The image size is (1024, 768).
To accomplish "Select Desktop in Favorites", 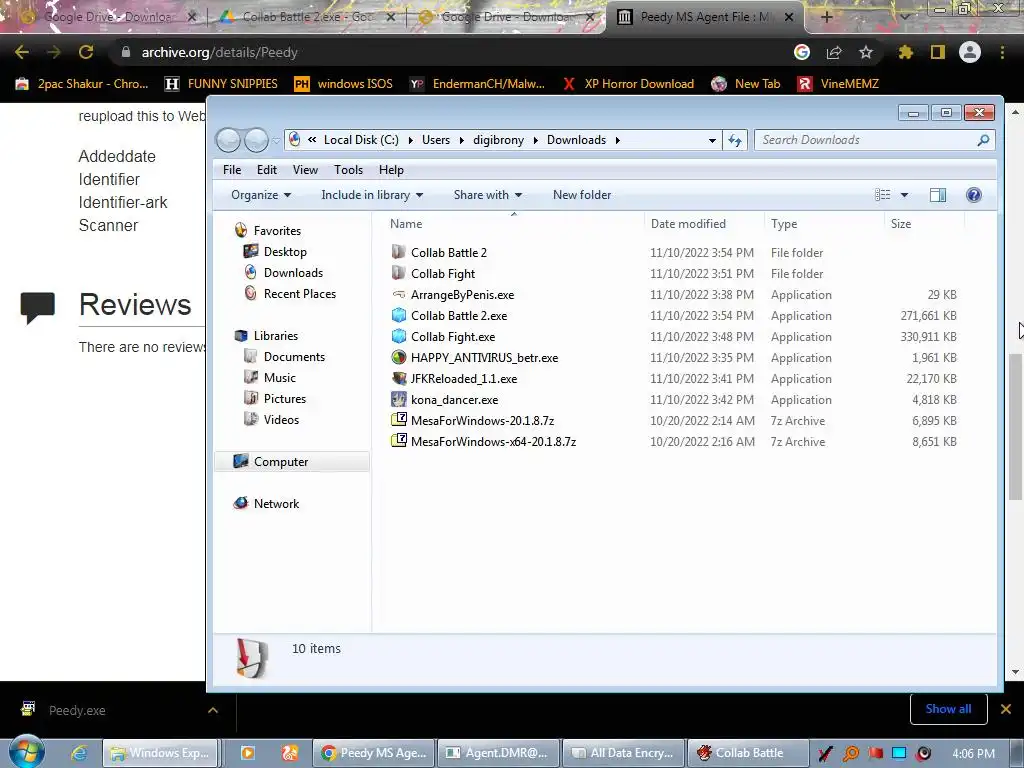I will (x=285, y=251).
